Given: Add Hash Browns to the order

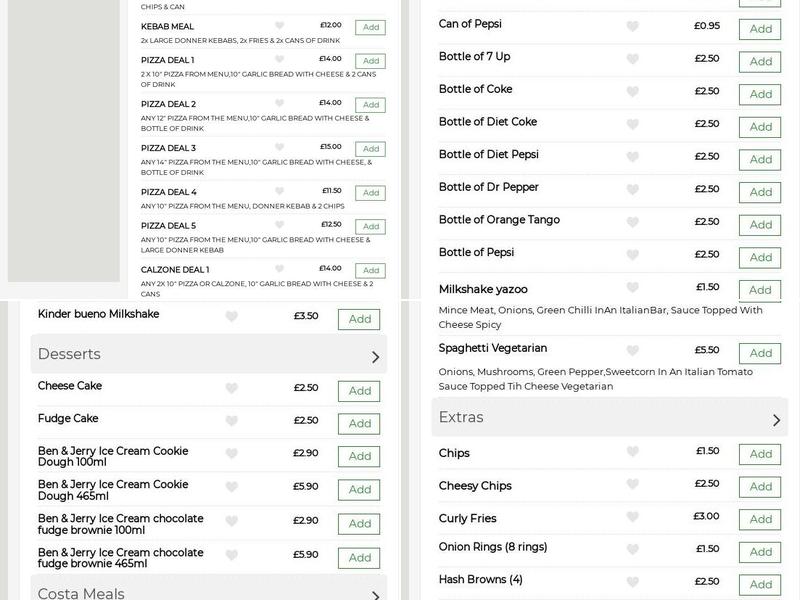Looking at the screenshot, I should [x=759, y=582].
